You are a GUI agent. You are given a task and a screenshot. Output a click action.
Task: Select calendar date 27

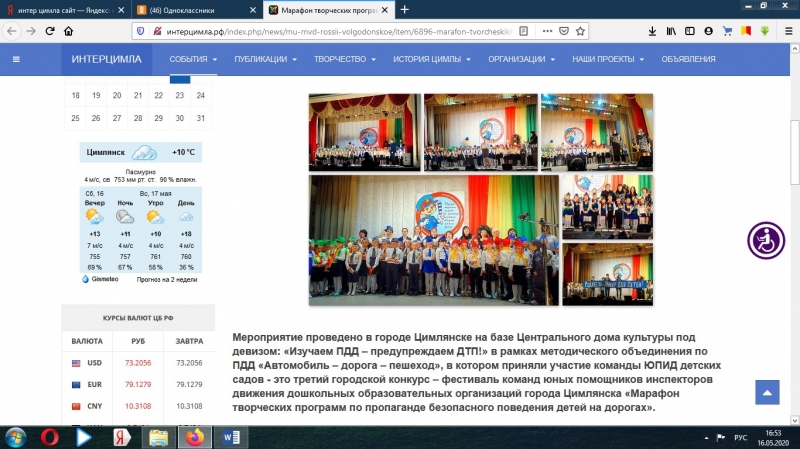click(117, 118)
